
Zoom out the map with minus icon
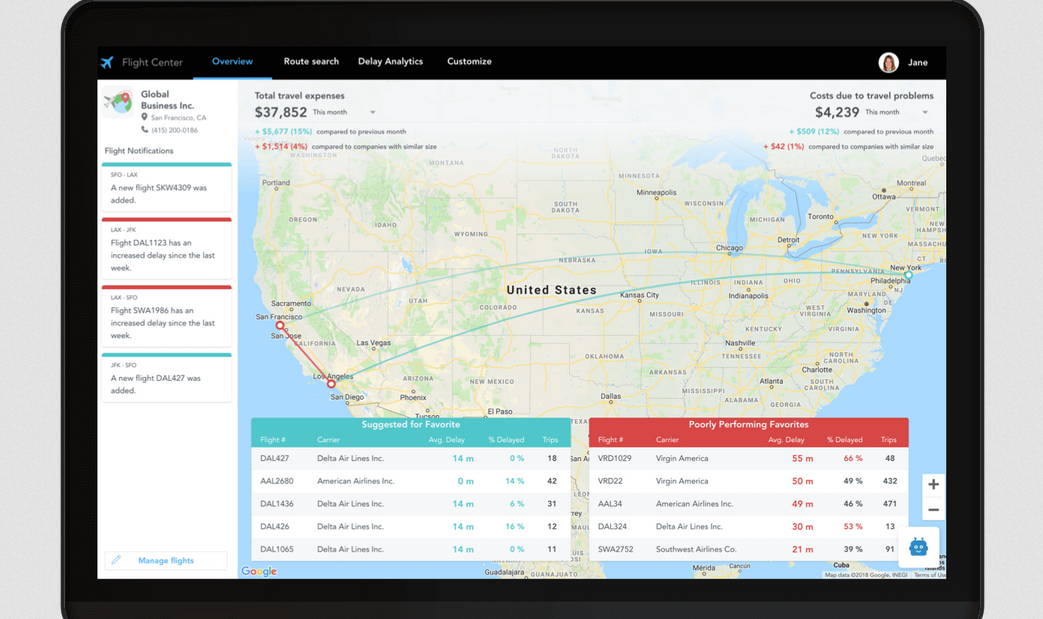click(933, 510)
